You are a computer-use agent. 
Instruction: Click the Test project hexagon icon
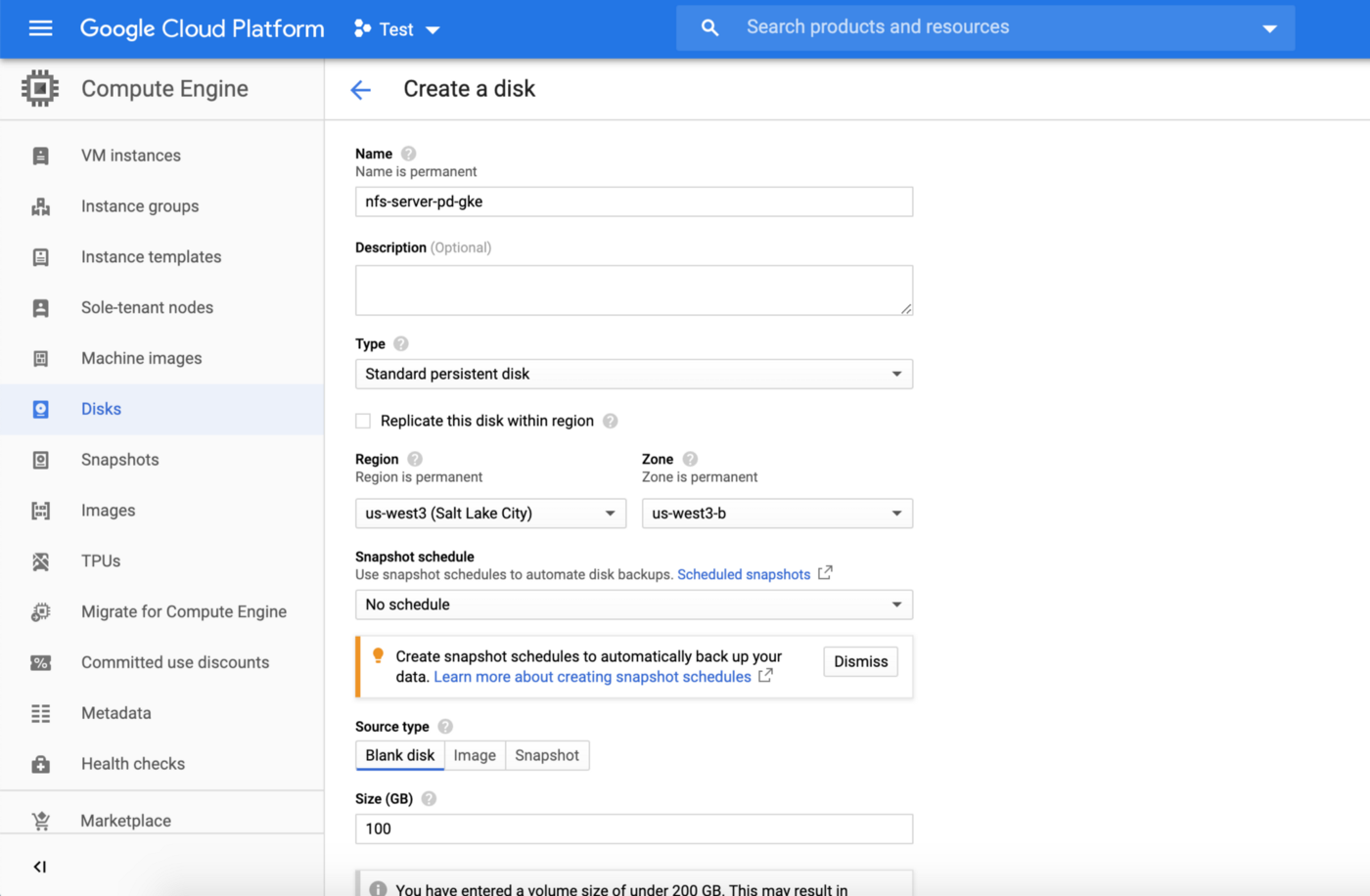click(x=362, y=28)
